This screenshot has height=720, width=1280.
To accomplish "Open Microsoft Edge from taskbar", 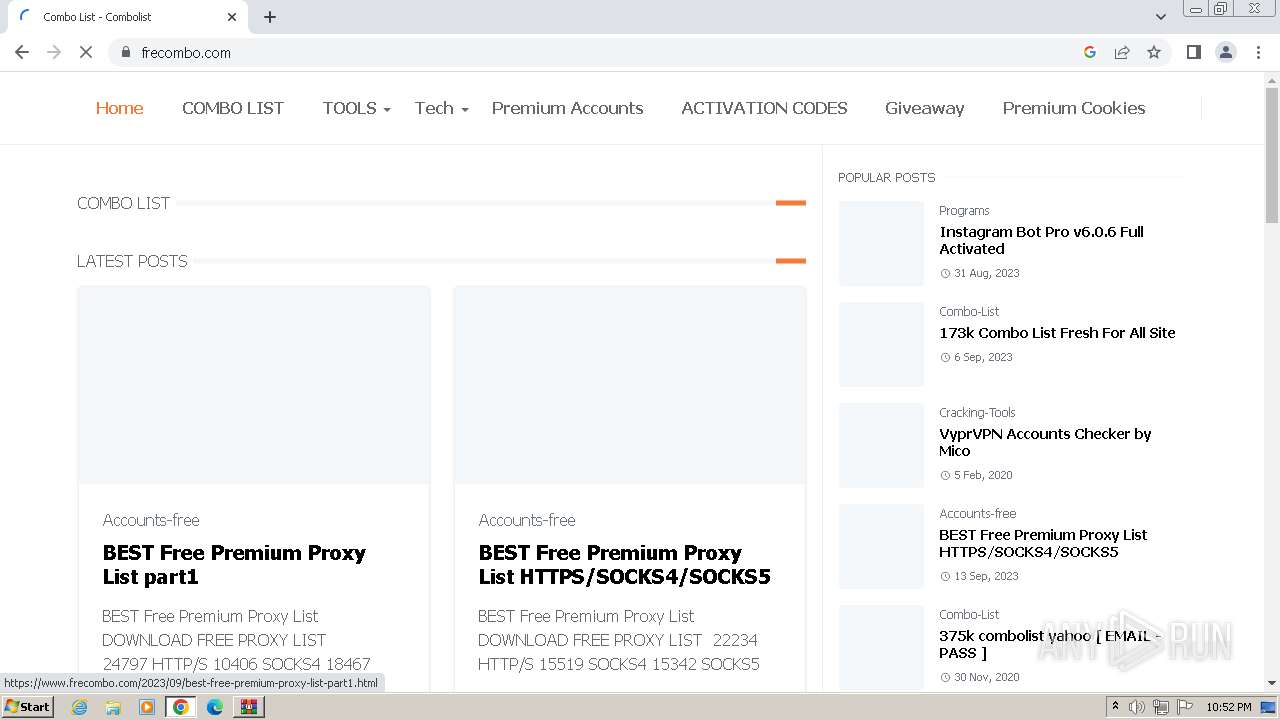I will click(x=215, y=707).
